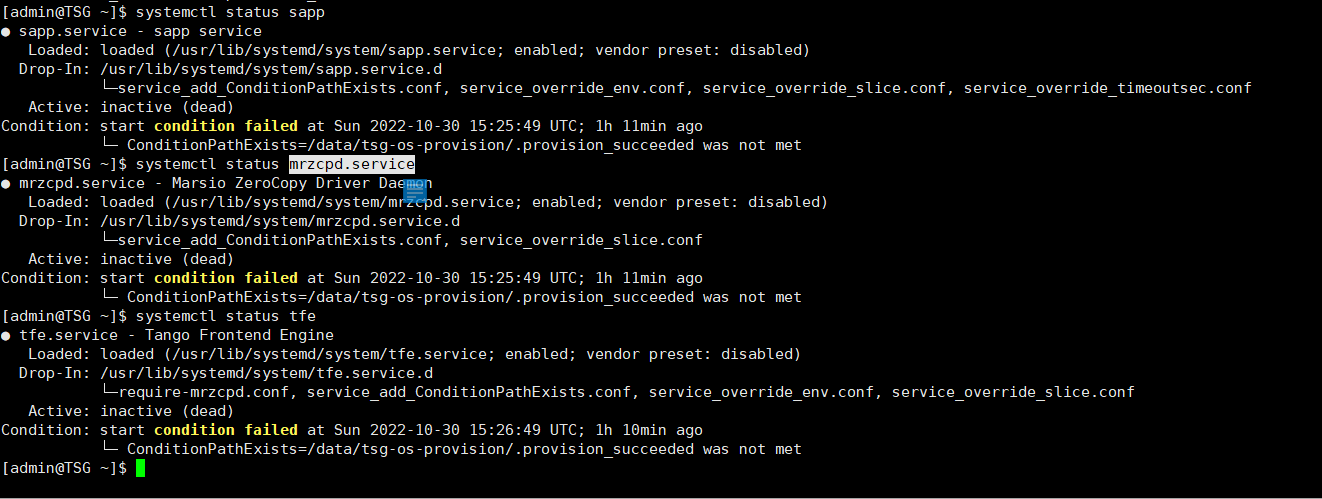1322x499 pixels.
Task: Click "inactive (dead)" under tfe service
Action: coord(166,411)
